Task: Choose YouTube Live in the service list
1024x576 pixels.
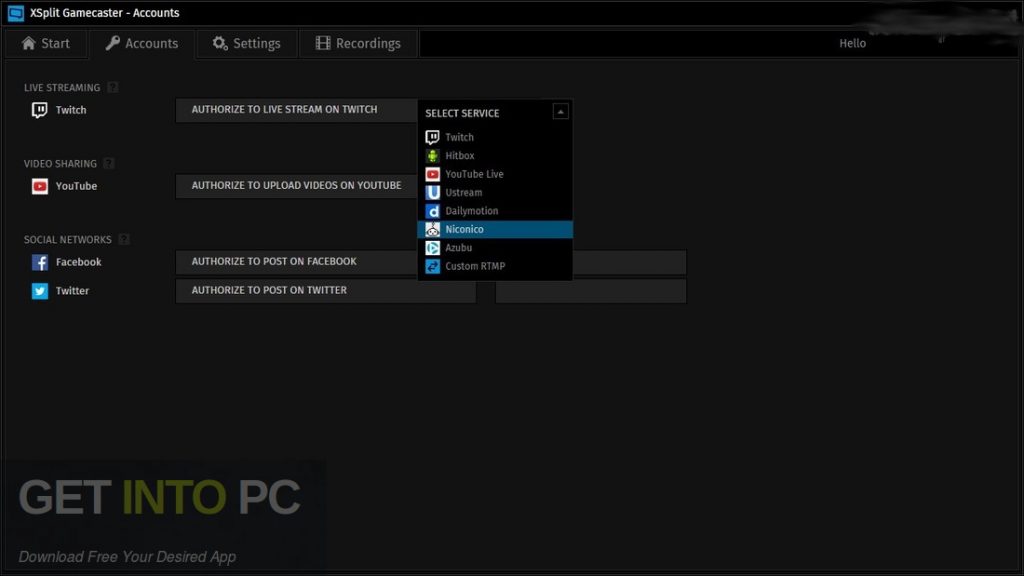Action: 495,174
